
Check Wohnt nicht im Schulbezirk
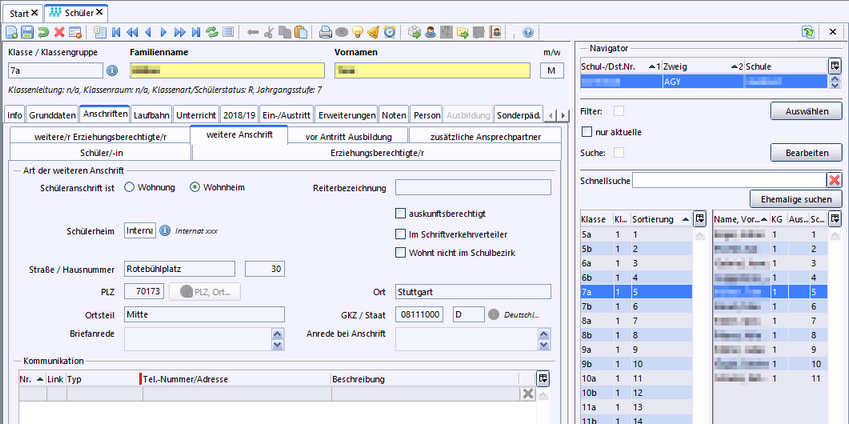[402, 252]
